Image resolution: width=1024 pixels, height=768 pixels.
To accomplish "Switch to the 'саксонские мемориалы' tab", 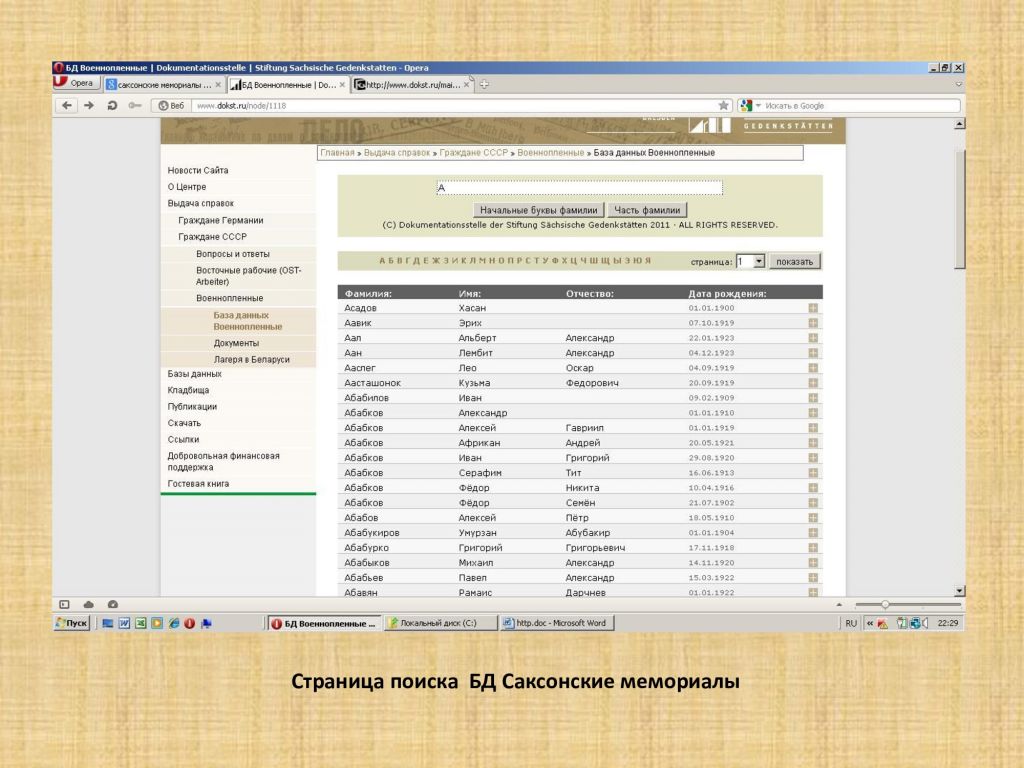I will (x=164, y=85).
